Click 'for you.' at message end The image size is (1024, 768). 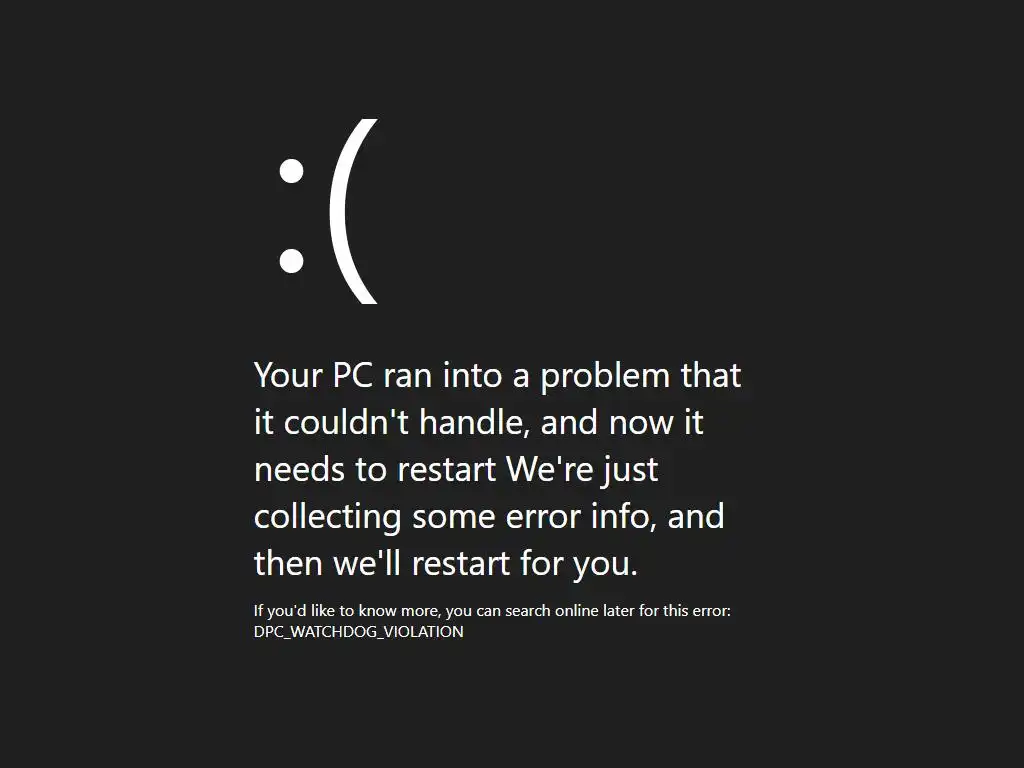pyautogui.click(x=579, y=564)
